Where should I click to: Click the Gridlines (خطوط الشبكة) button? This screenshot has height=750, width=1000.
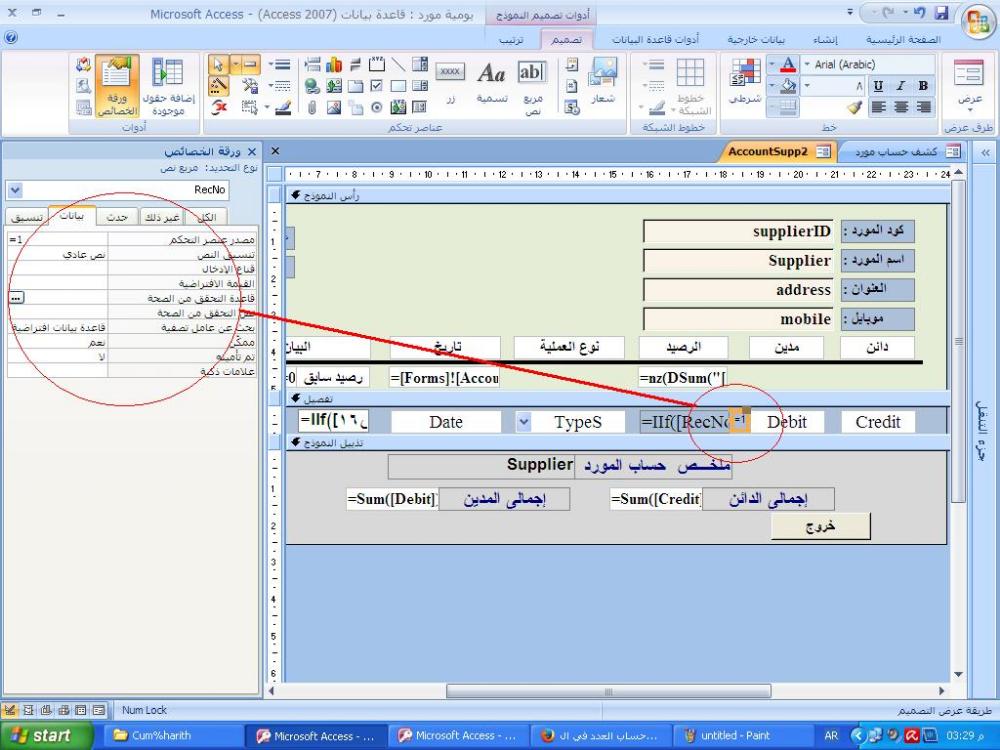690,87
